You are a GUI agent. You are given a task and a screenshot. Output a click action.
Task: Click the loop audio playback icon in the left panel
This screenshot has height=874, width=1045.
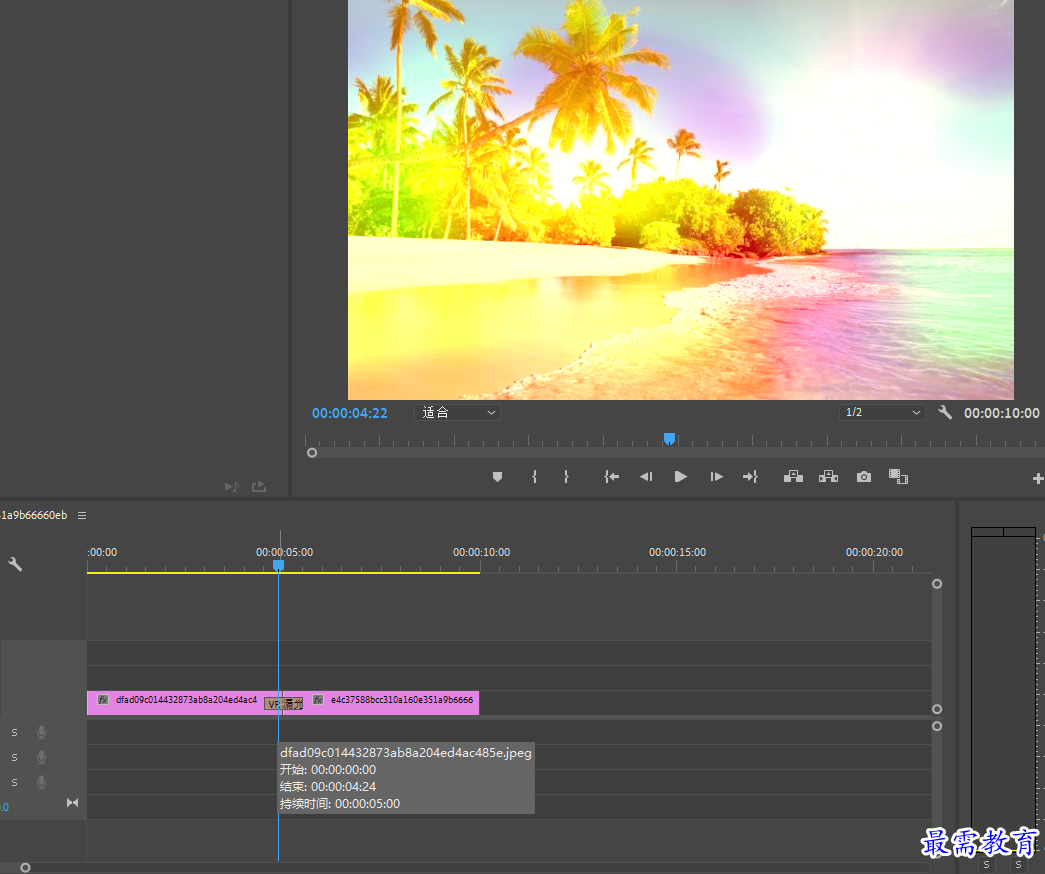click(x=259, y=487)
